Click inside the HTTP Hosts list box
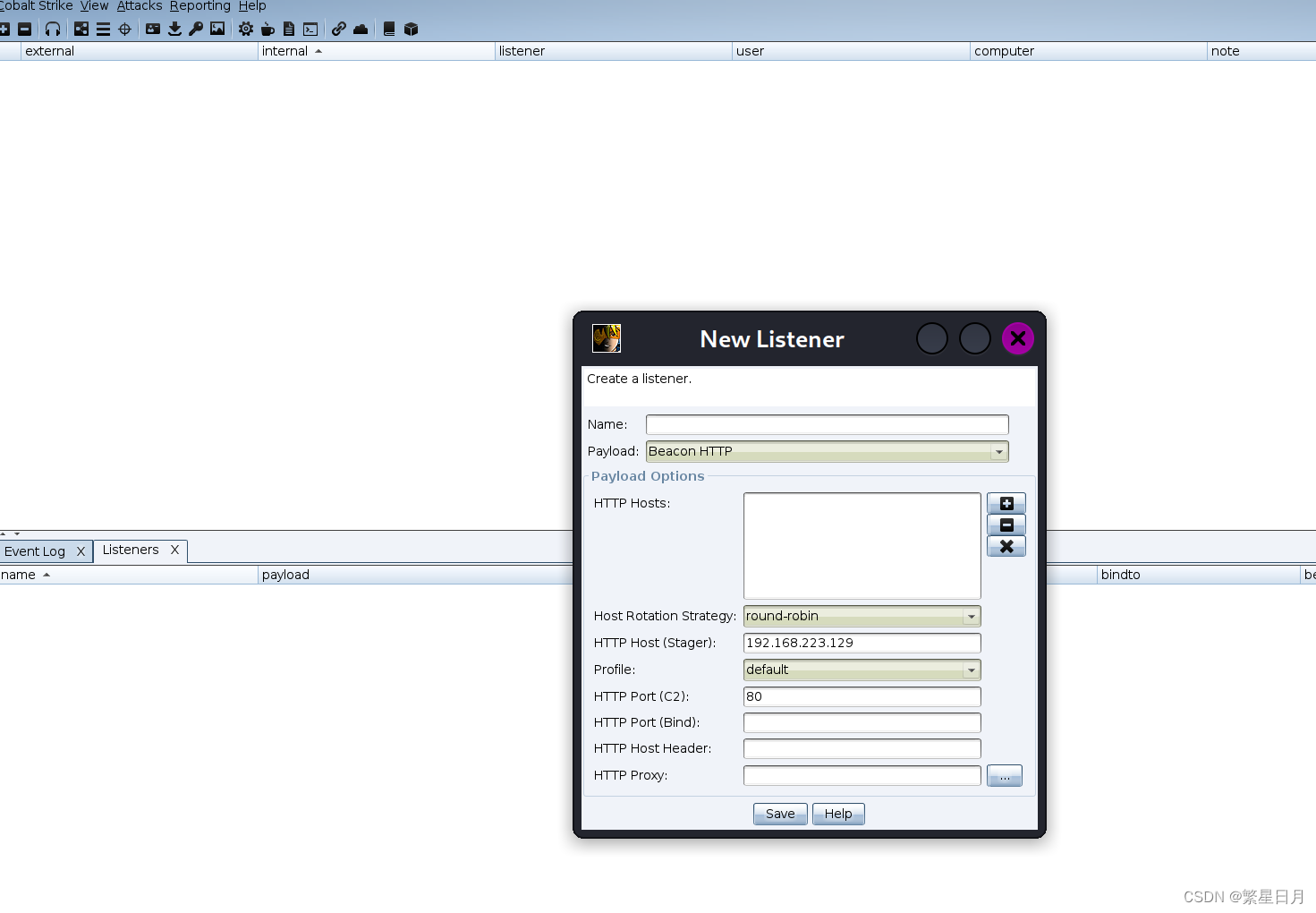 [x=862, y=546]
